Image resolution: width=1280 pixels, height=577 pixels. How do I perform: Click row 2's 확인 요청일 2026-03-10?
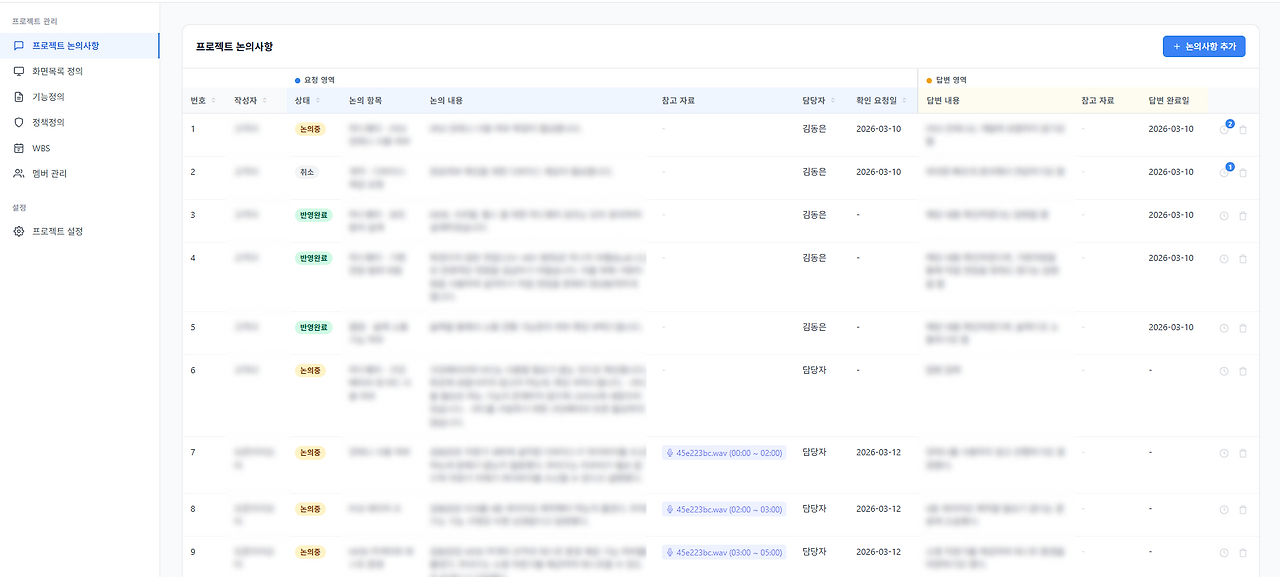[878, 172]
